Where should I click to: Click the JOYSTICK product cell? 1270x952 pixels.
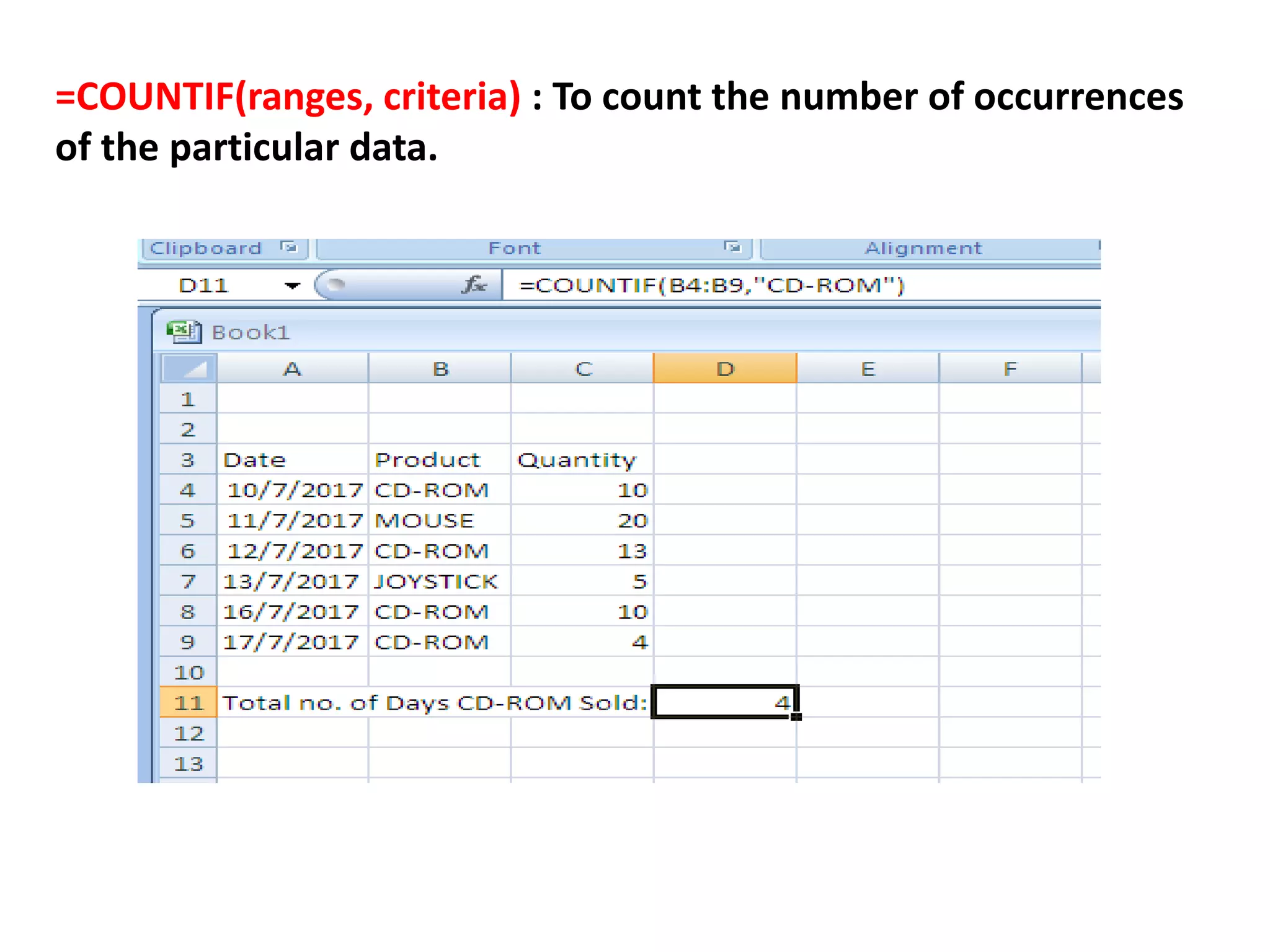coord(440,581)
